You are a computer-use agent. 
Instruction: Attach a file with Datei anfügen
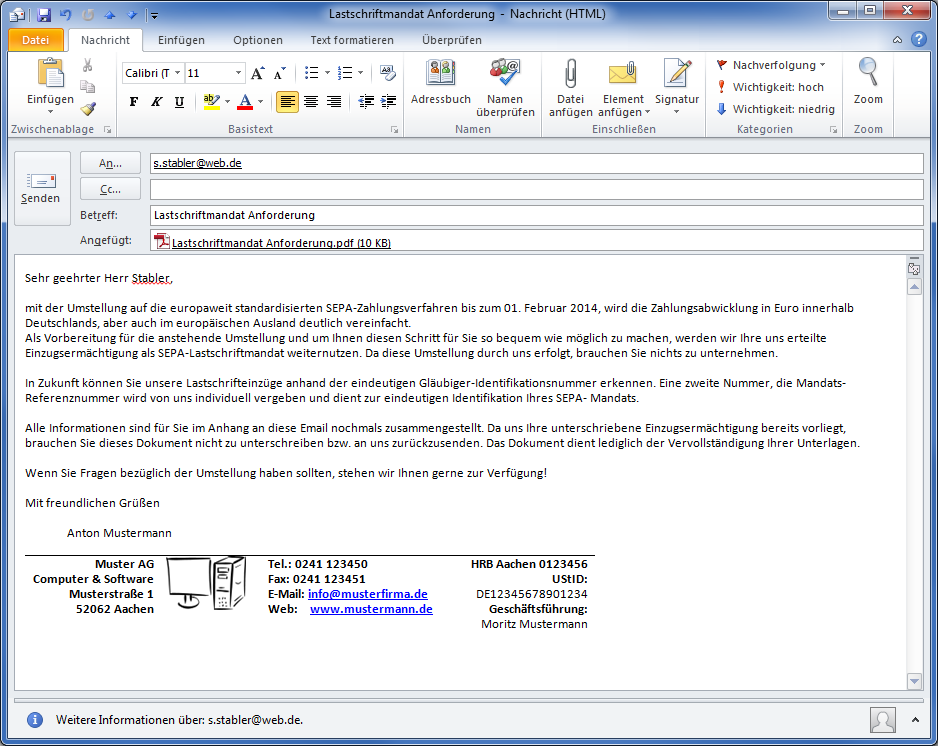[570, 87]
